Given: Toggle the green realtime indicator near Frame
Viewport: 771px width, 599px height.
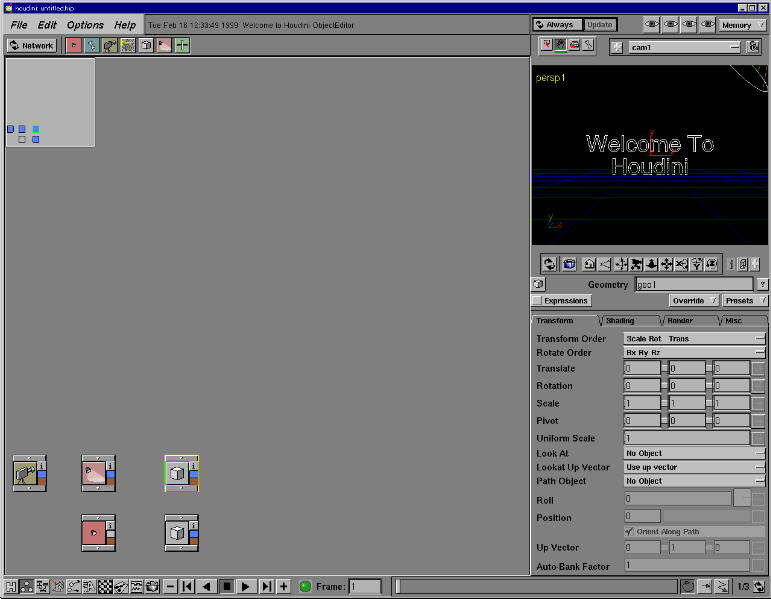Looking at the screenshot, I should click(305, 586).
